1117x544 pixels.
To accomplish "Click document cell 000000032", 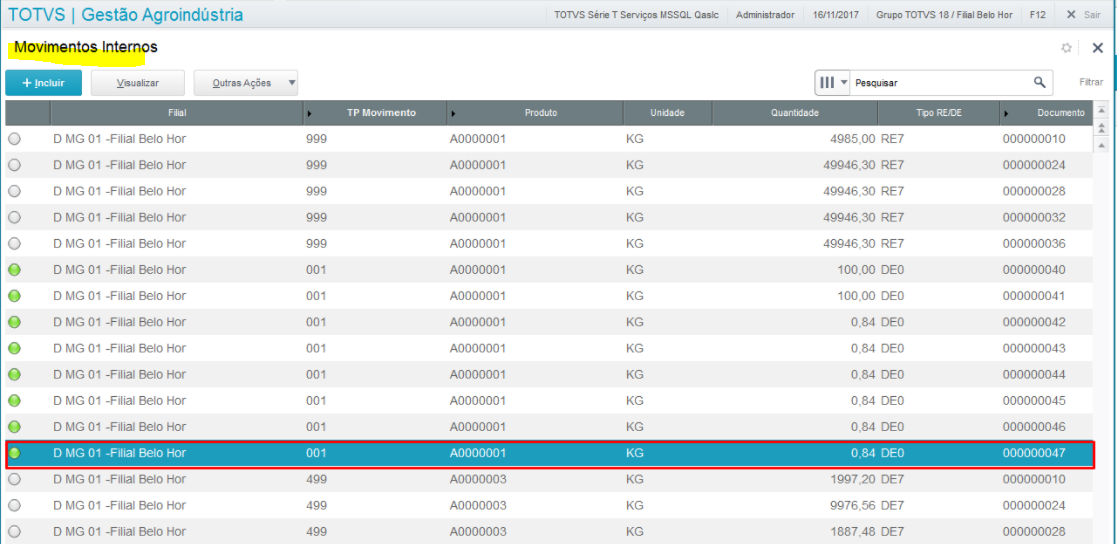I will pos(1034,217).
